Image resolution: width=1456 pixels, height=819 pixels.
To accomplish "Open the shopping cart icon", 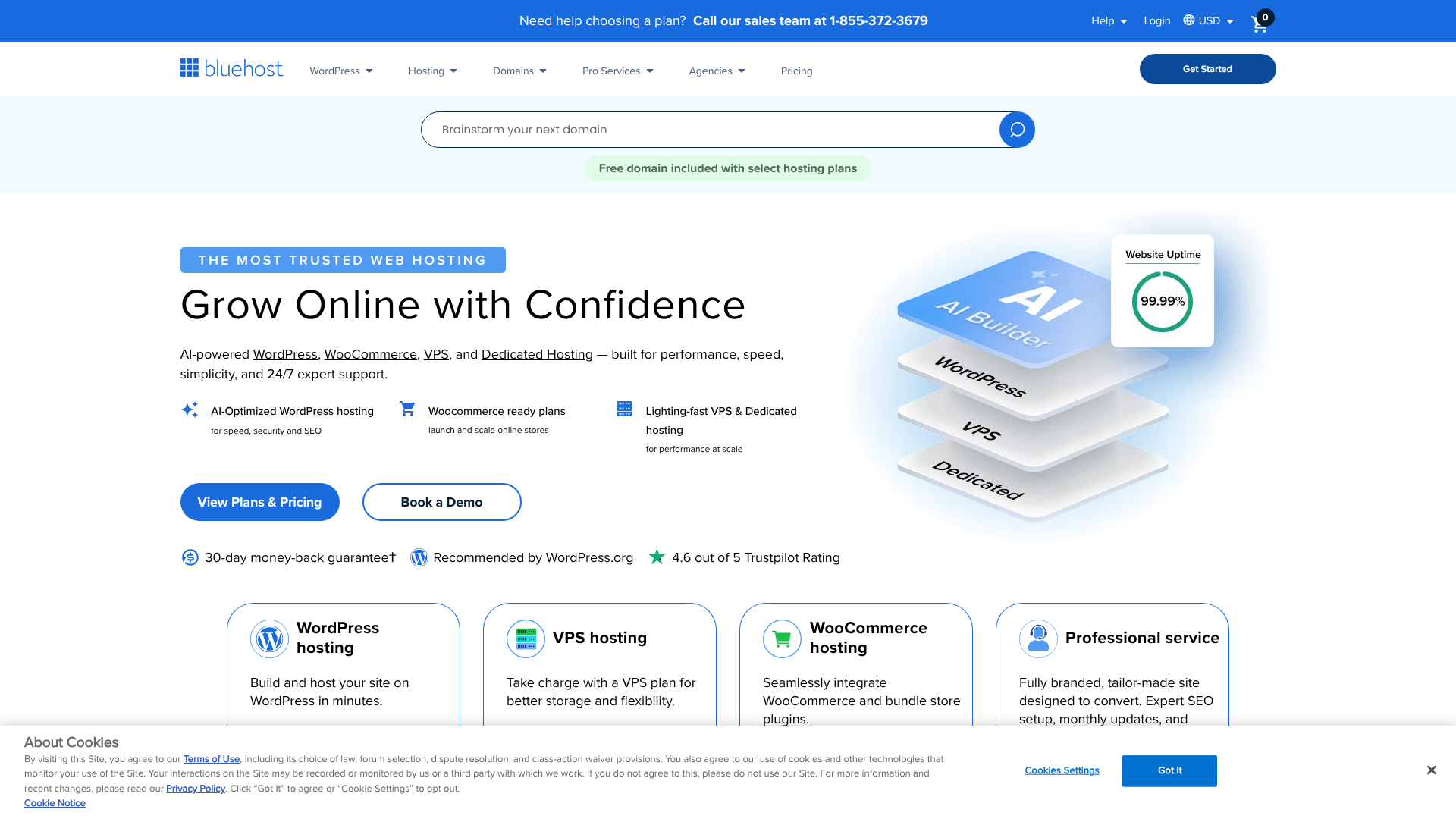I will point(1259,24).
